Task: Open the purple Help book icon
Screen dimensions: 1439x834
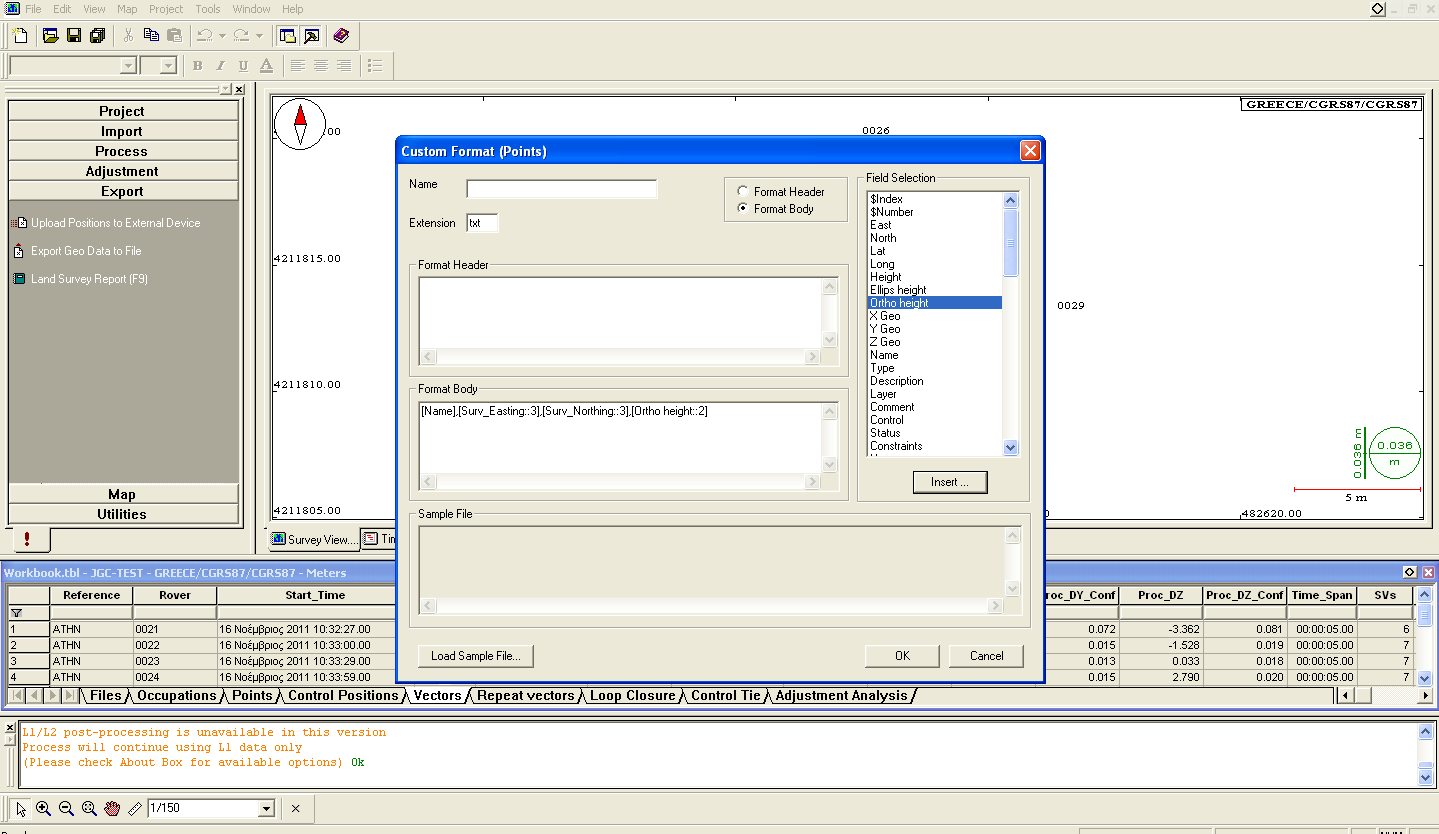Action: click(x=341, y=36)
